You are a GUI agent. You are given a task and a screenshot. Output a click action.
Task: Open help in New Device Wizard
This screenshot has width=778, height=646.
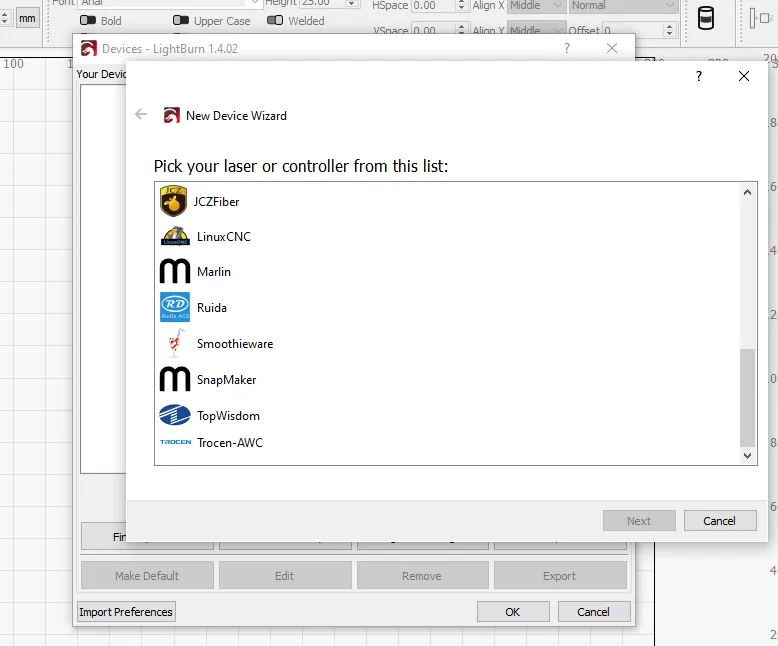(699, 76)
